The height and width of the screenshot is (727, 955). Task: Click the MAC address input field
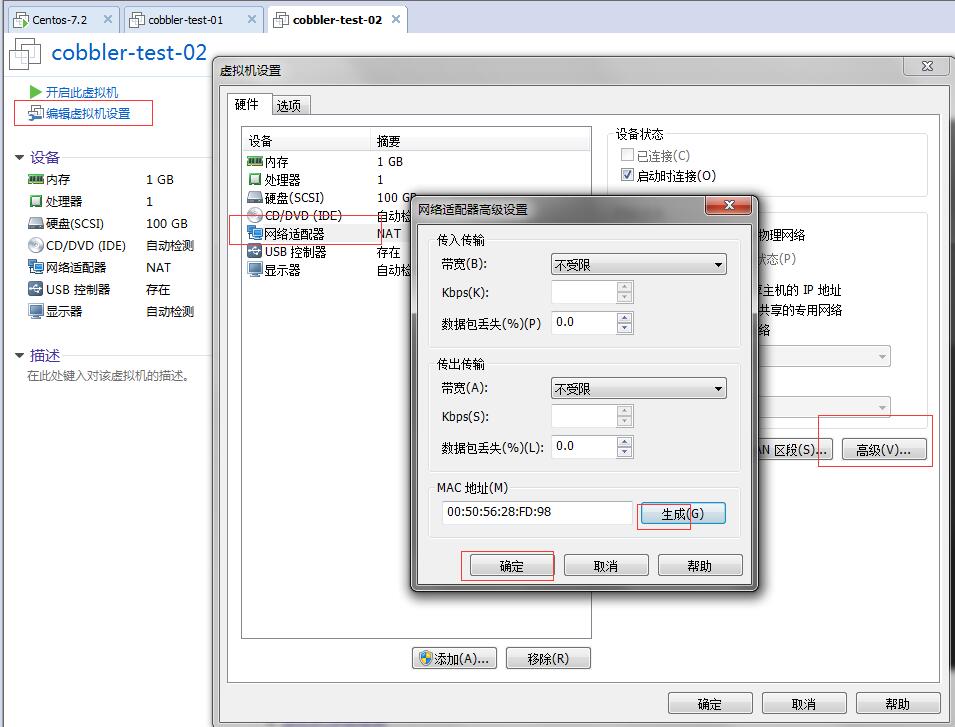click(x=537, y=512)
